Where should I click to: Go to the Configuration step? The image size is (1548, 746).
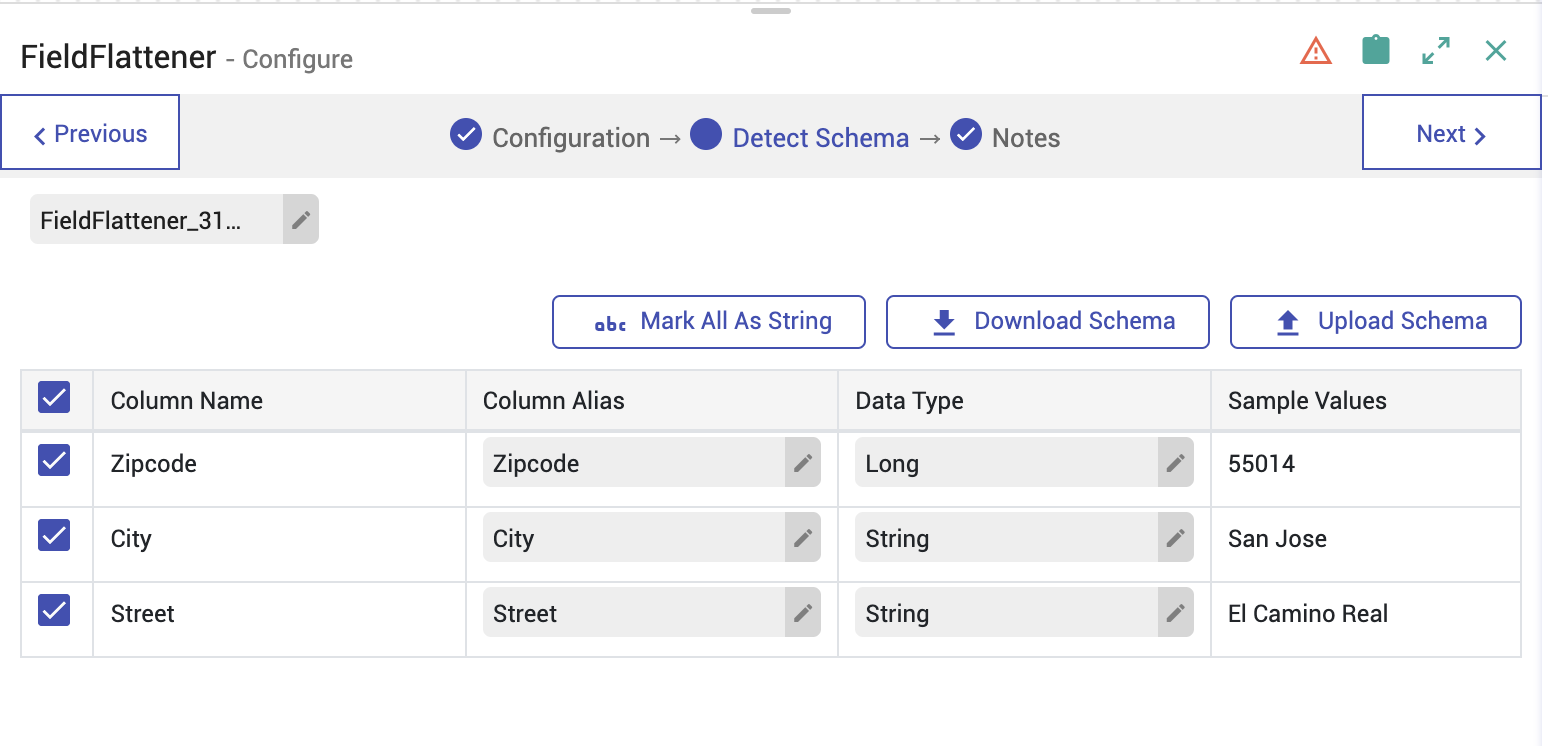(570, 138)
